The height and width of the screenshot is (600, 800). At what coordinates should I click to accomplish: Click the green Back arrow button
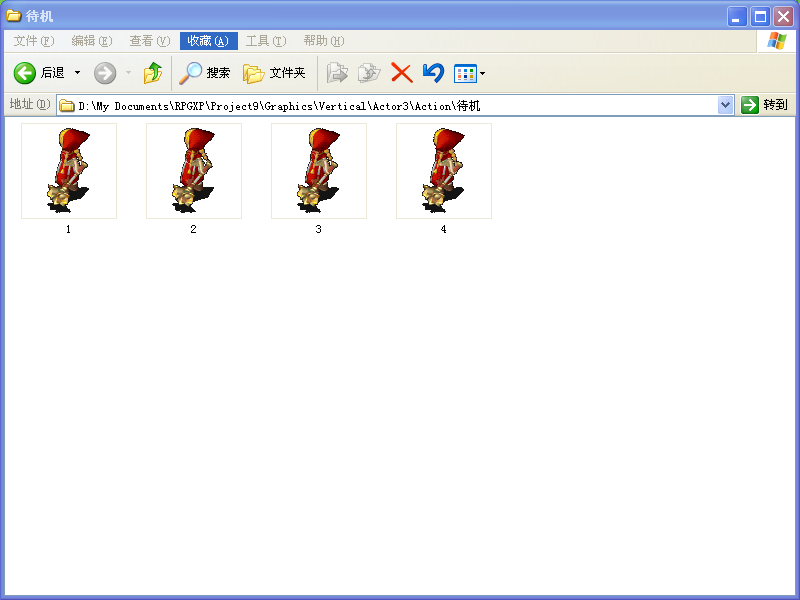(x=24, y=73)
